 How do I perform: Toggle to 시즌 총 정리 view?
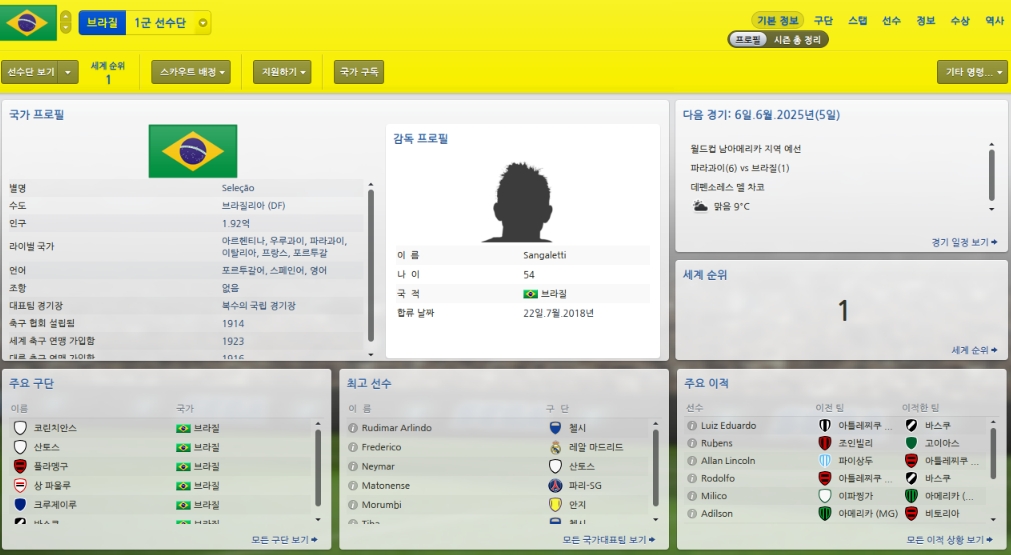pyautogui.click(x=797, y=40)
